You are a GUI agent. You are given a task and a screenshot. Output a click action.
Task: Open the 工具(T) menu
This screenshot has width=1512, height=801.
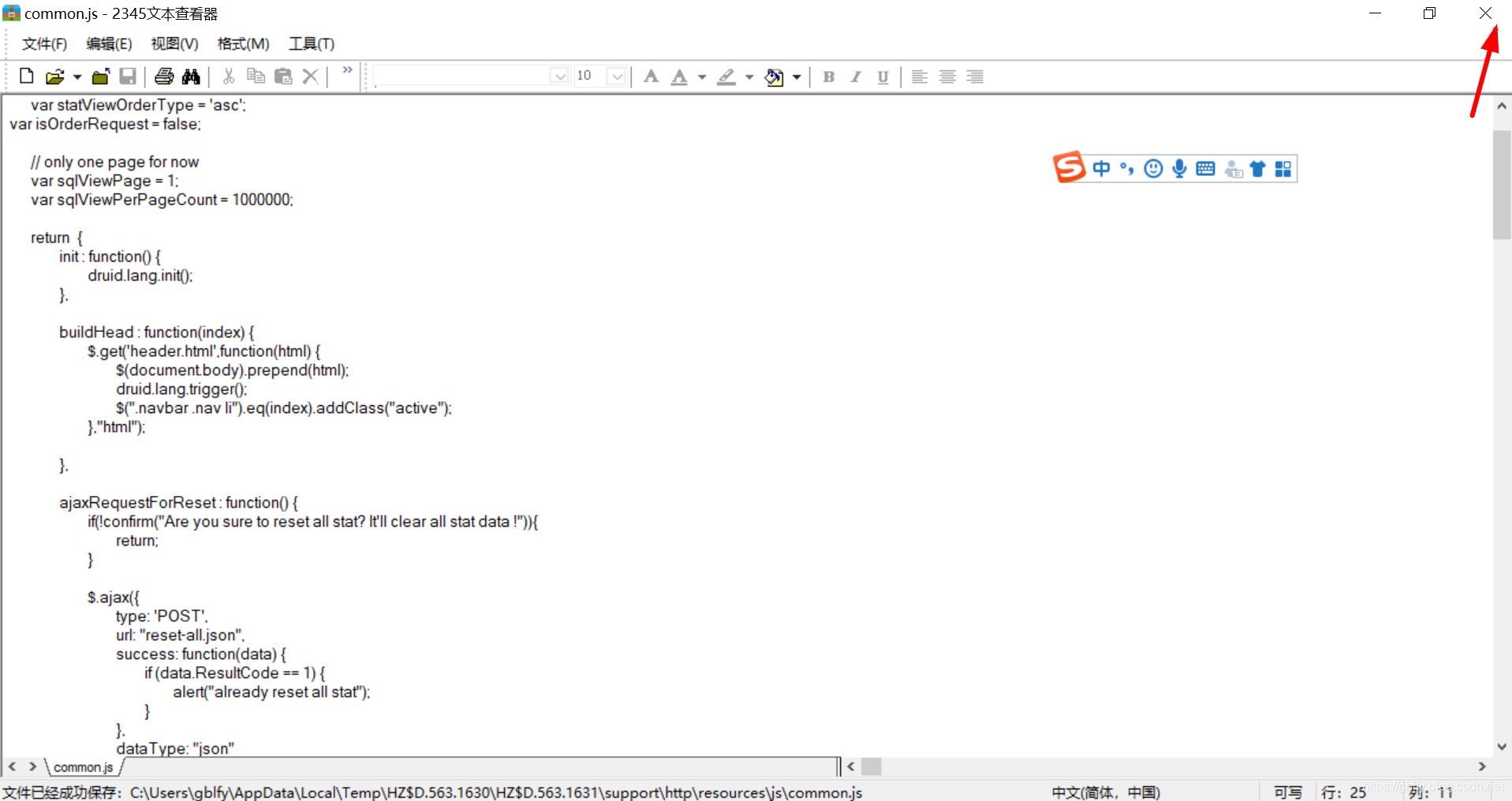pyautogui.click(x=312, y=43)
